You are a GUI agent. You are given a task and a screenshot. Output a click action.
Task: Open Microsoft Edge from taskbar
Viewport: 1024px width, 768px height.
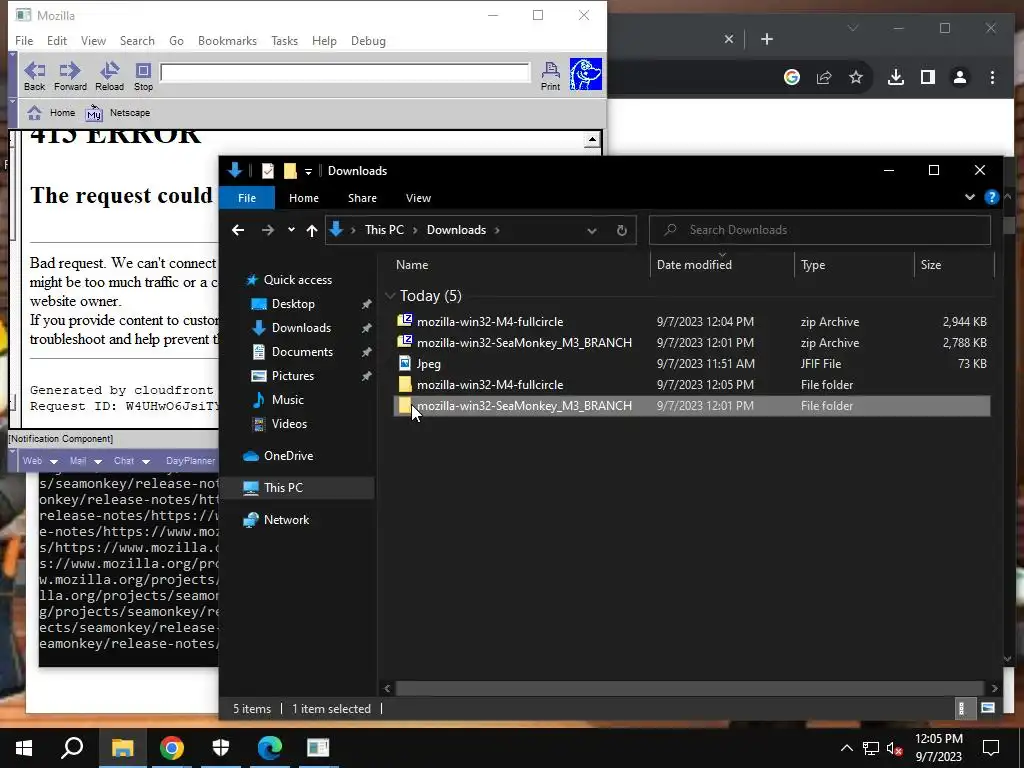(x=269, y=748)
